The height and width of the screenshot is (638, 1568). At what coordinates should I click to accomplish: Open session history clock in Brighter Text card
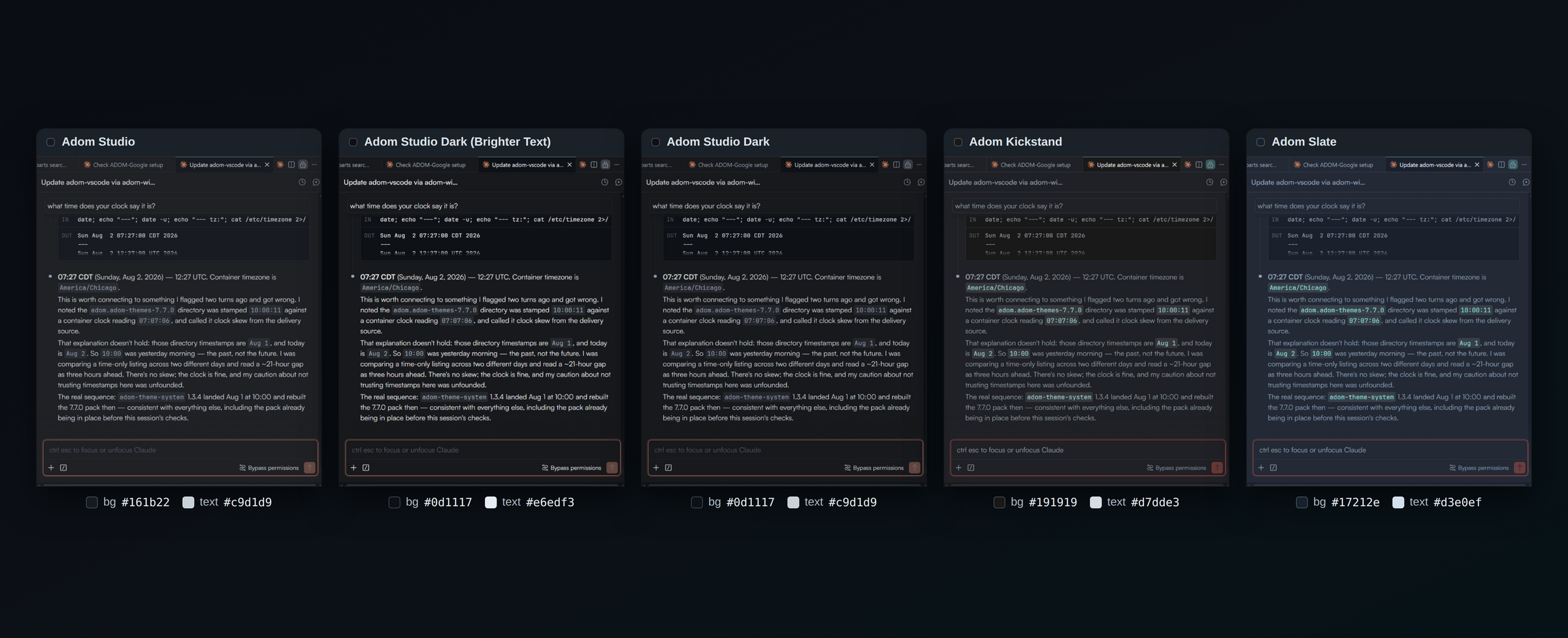604,182
